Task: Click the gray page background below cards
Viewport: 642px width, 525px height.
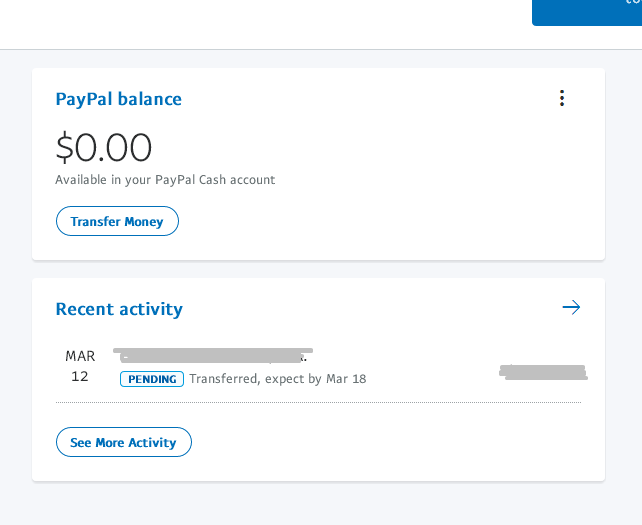Action: pyautogui.click(x=320, y=503)
